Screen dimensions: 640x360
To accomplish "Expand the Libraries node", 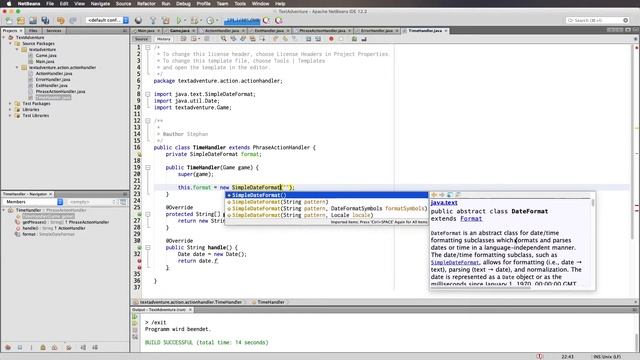I will click(11, 109).
